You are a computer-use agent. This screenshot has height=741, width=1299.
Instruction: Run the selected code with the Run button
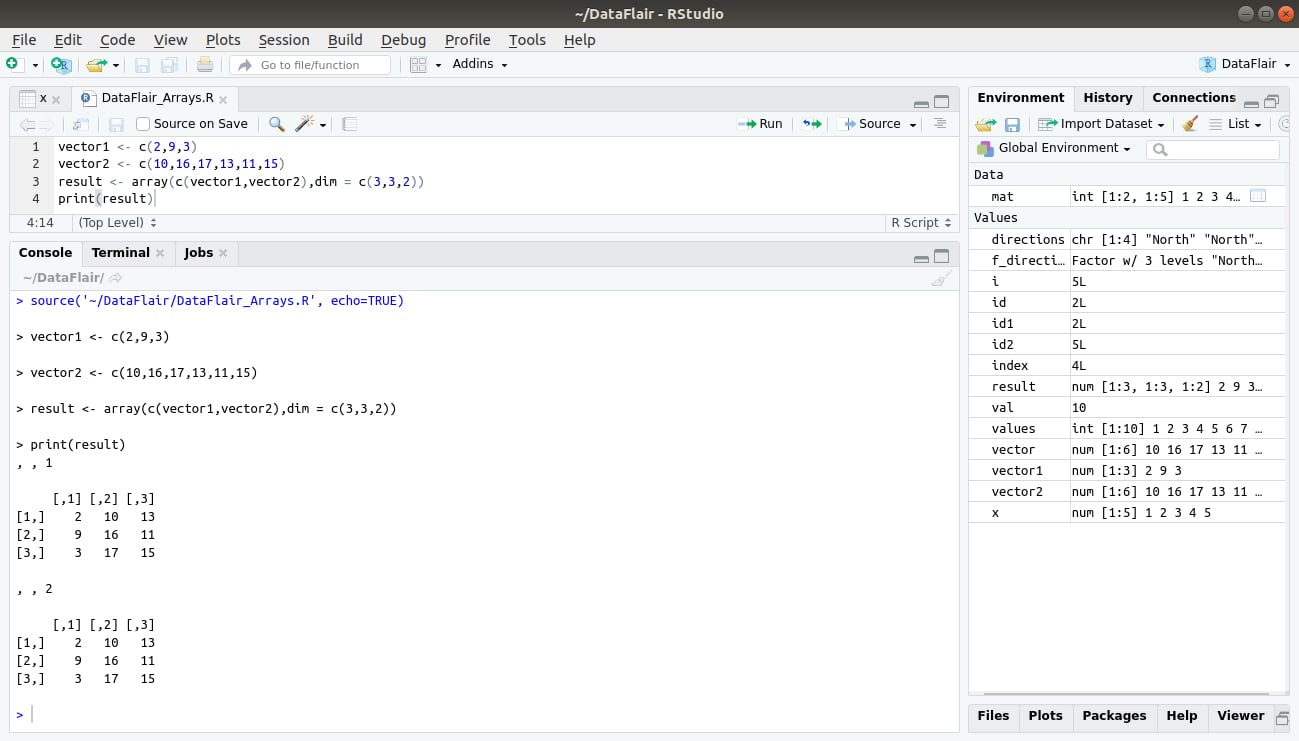click(760, 123)
